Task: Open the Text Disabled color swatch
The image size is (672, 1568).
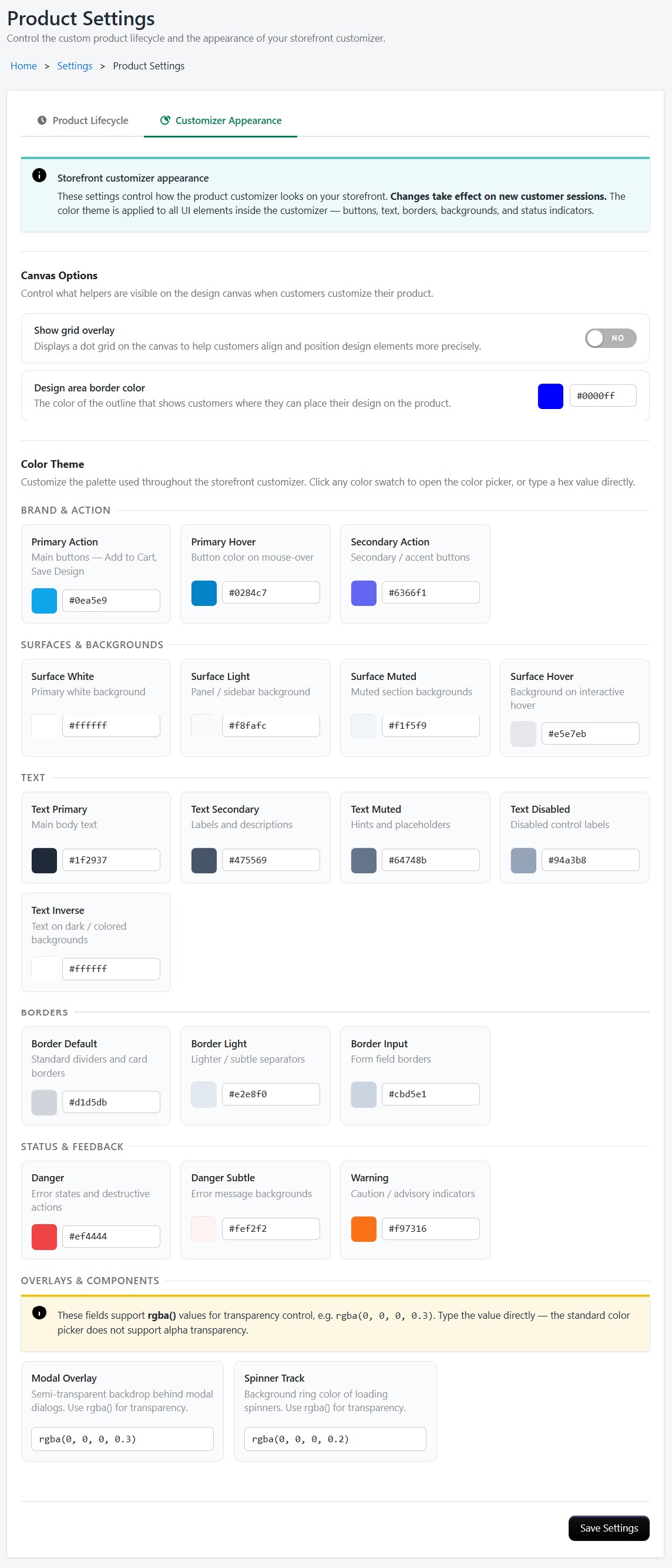Action: (523, 860)
